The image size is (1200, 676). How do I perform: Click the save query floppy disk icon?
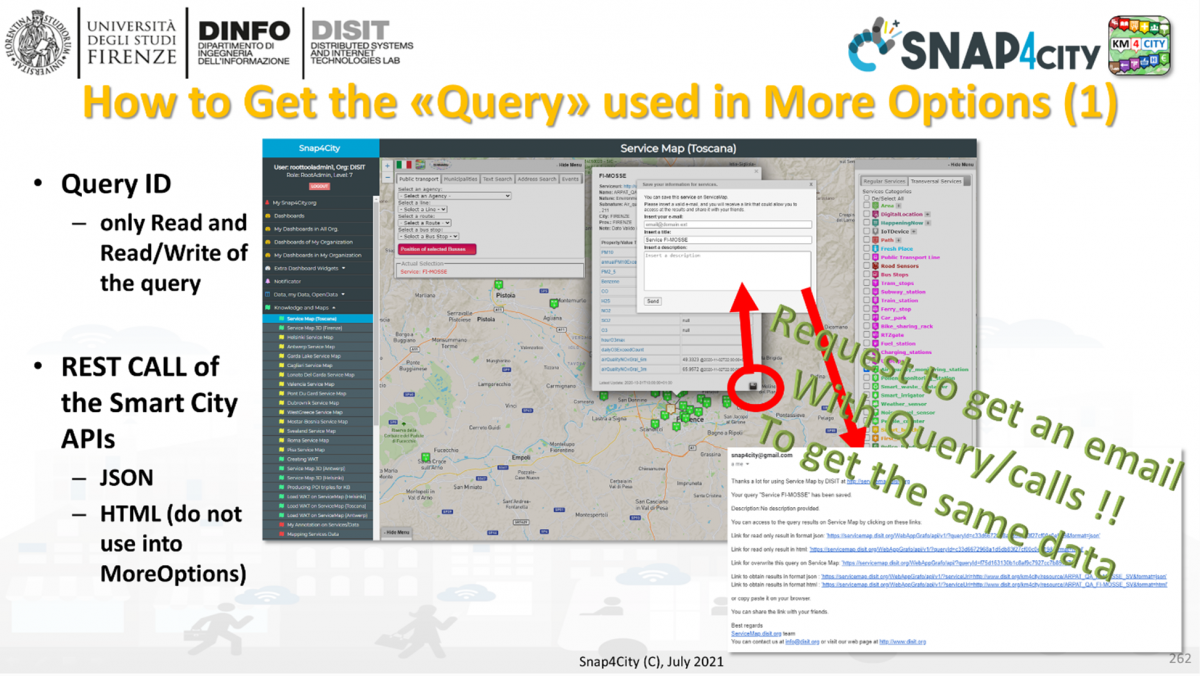pos(753,387)
